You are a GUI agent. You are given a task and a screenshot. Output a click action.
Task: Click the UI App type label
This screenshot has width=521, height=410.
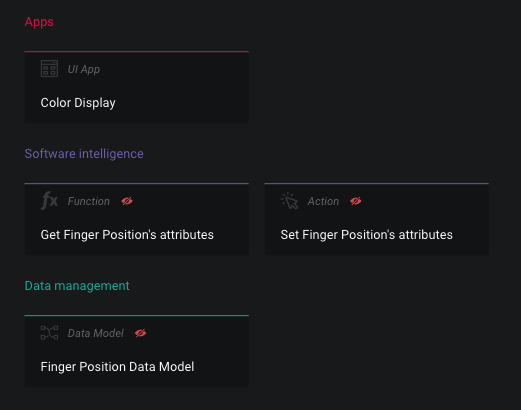(84, 69)
